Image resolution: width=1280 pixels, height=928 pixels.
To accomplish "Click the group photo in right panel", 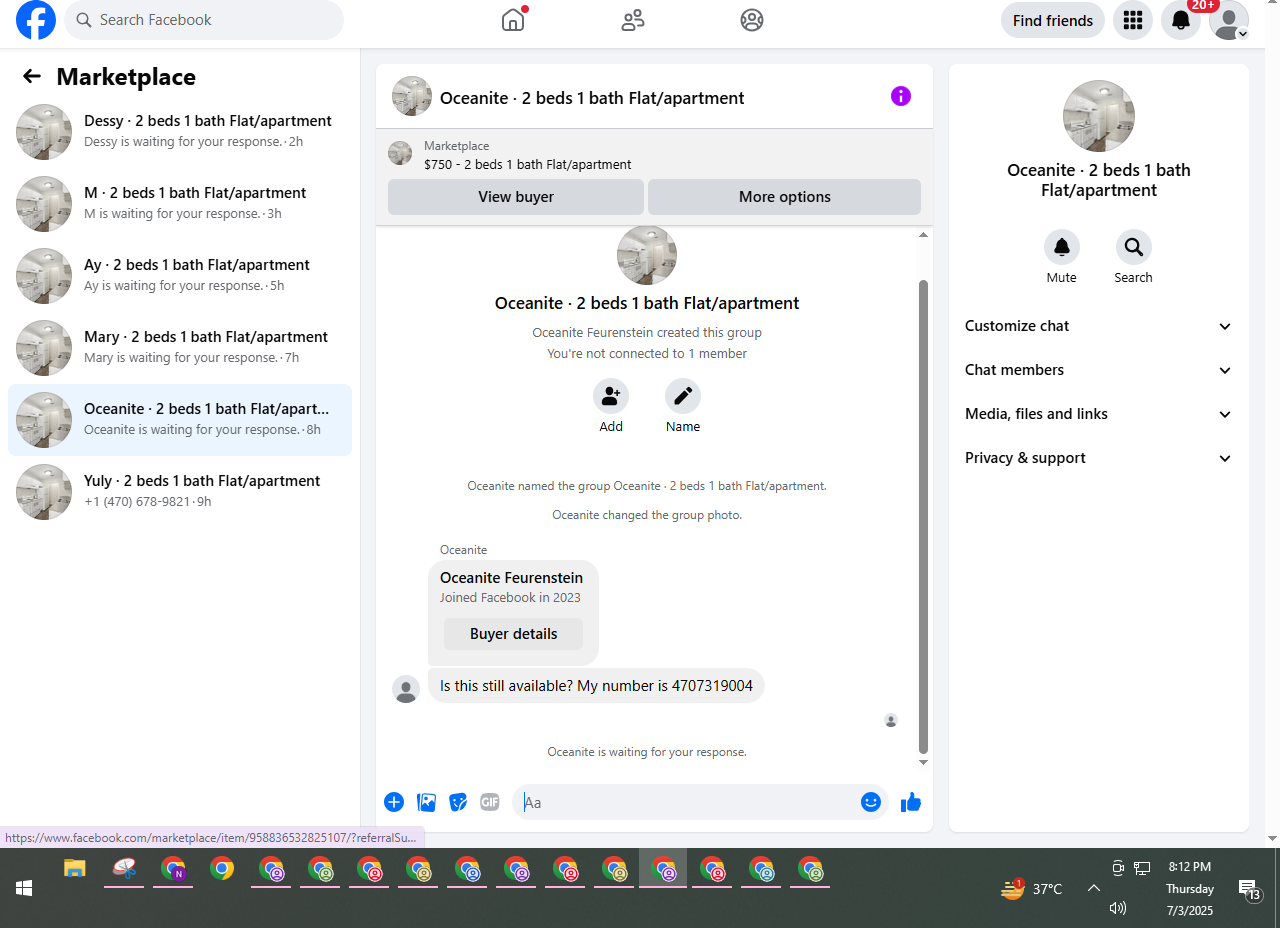I will tap(1099, 116).
